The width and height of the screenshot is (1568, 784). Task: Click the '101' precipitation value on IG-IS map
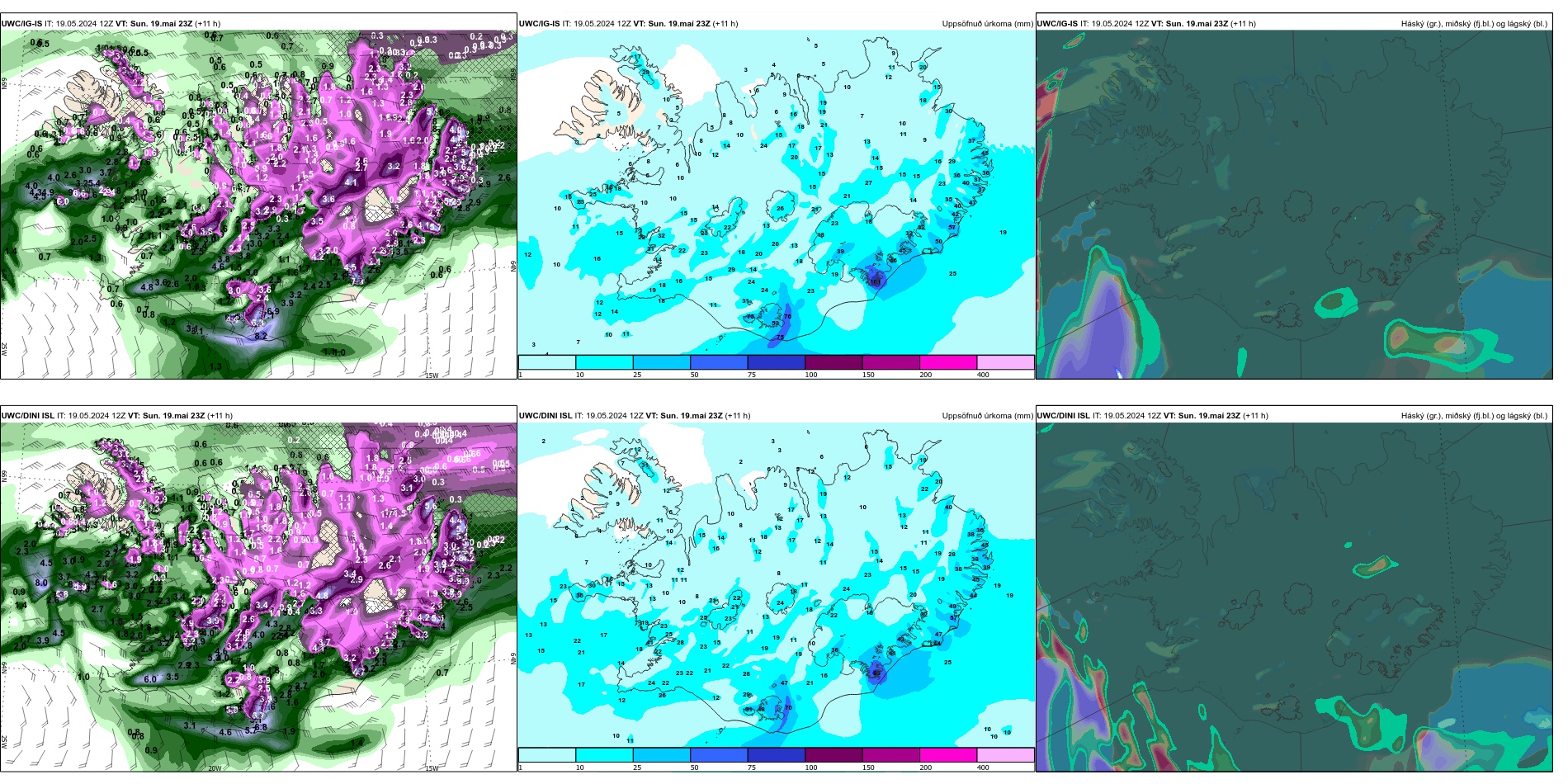click(x=876, y=282)
